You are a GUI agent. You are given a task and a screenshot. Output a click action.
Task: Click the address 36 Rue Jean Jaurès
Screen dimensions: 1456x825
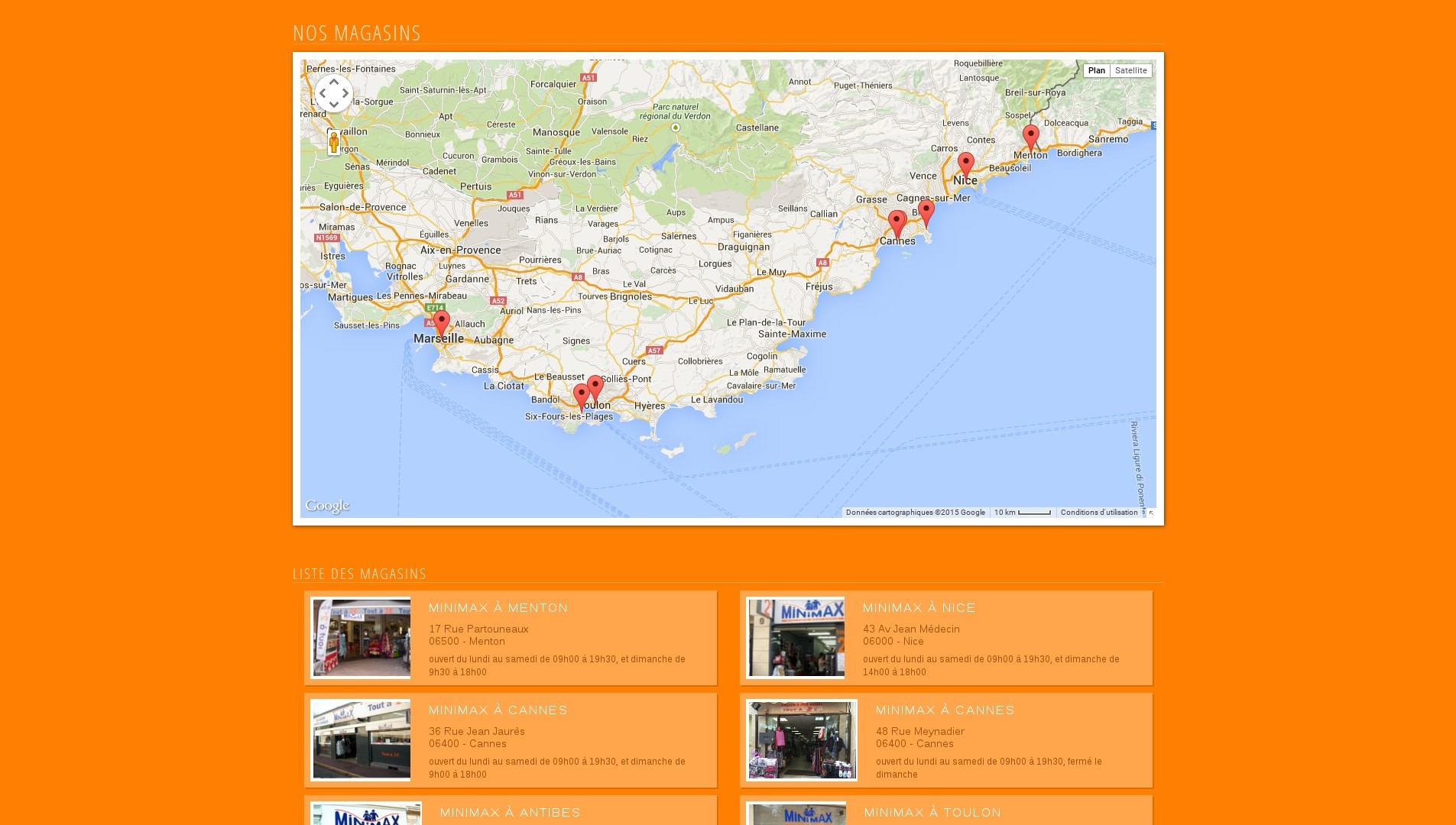(x=477, y=732)
